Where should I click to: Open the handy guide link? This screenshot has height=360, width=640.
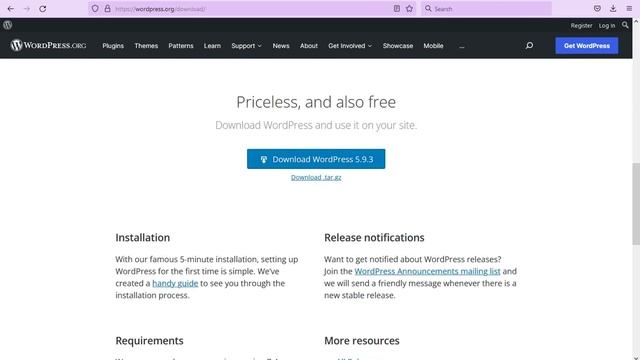coord(175,283)
